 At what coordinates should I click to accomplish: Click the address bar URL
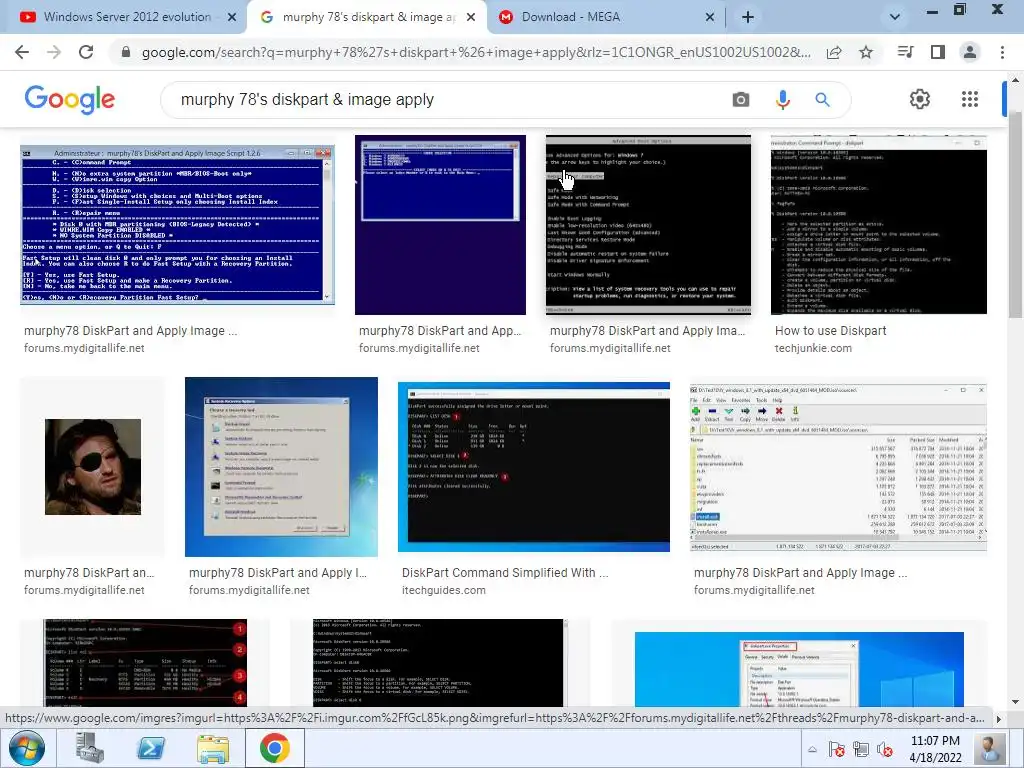pyautogui.click(x=476, y=52)
